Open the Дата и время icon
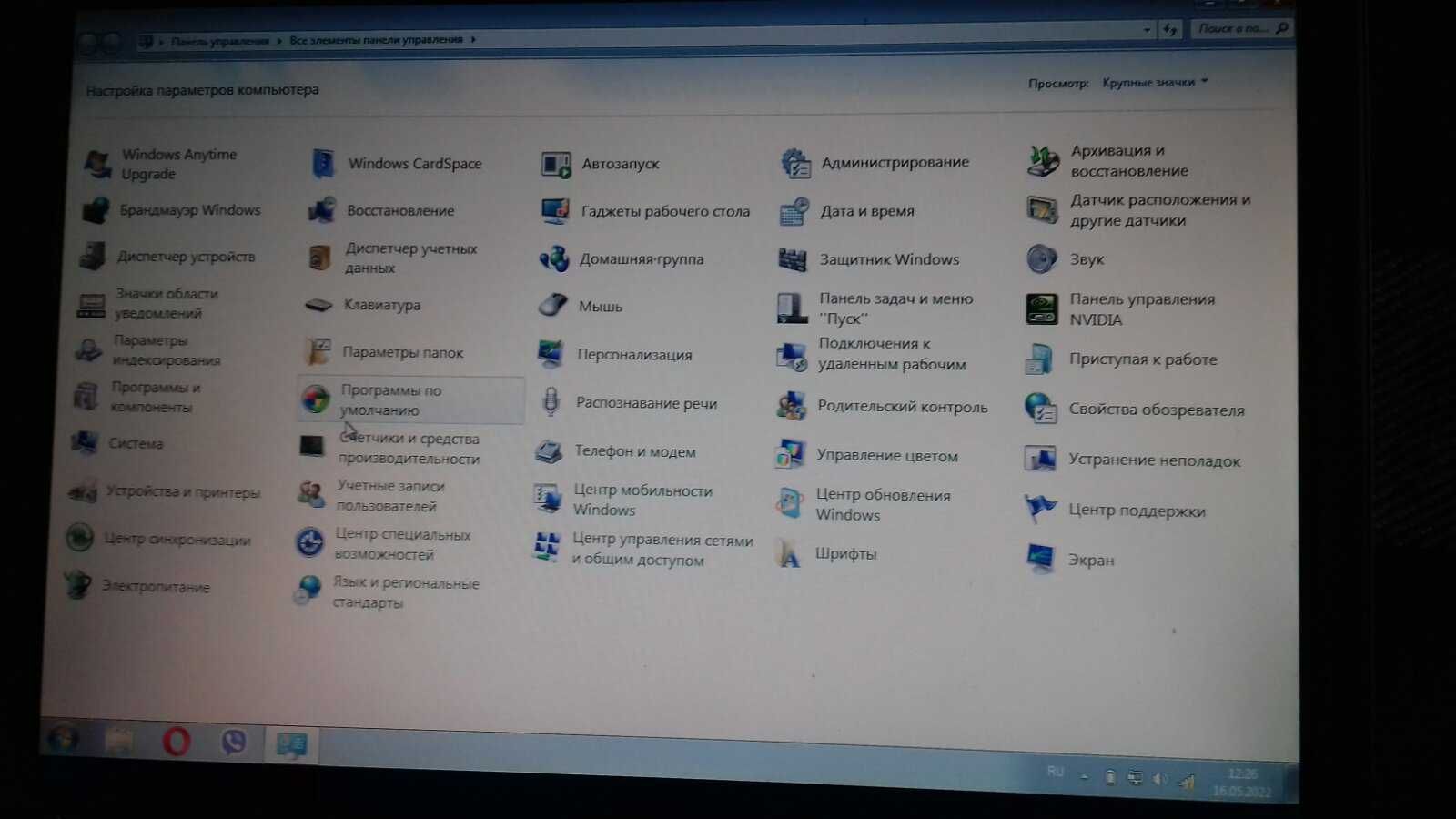The height and width of the screenshot is (819, 1456). coord(794,211)
